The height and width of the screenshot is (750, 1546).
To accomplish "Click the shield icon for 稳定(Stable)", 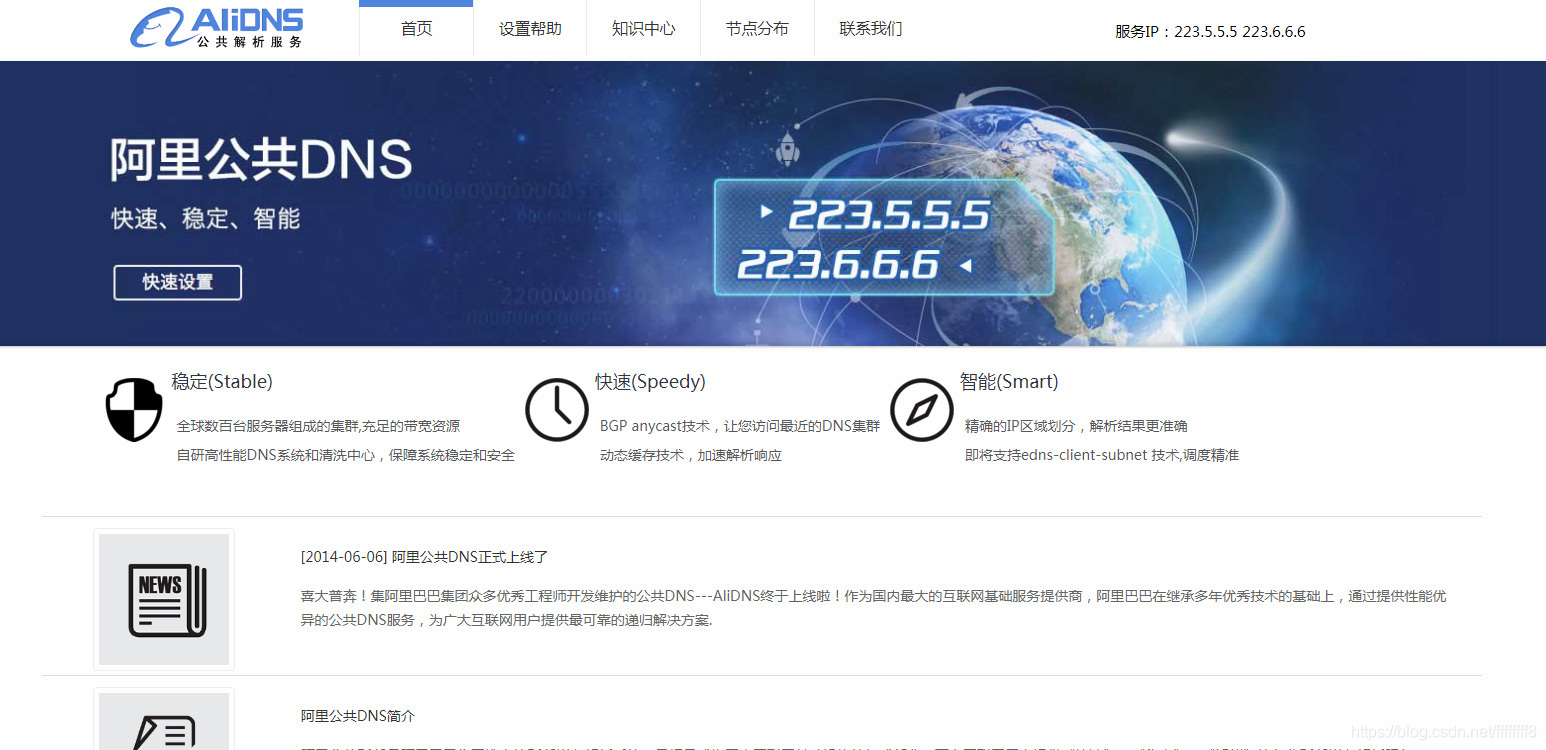I will point(134,410).
